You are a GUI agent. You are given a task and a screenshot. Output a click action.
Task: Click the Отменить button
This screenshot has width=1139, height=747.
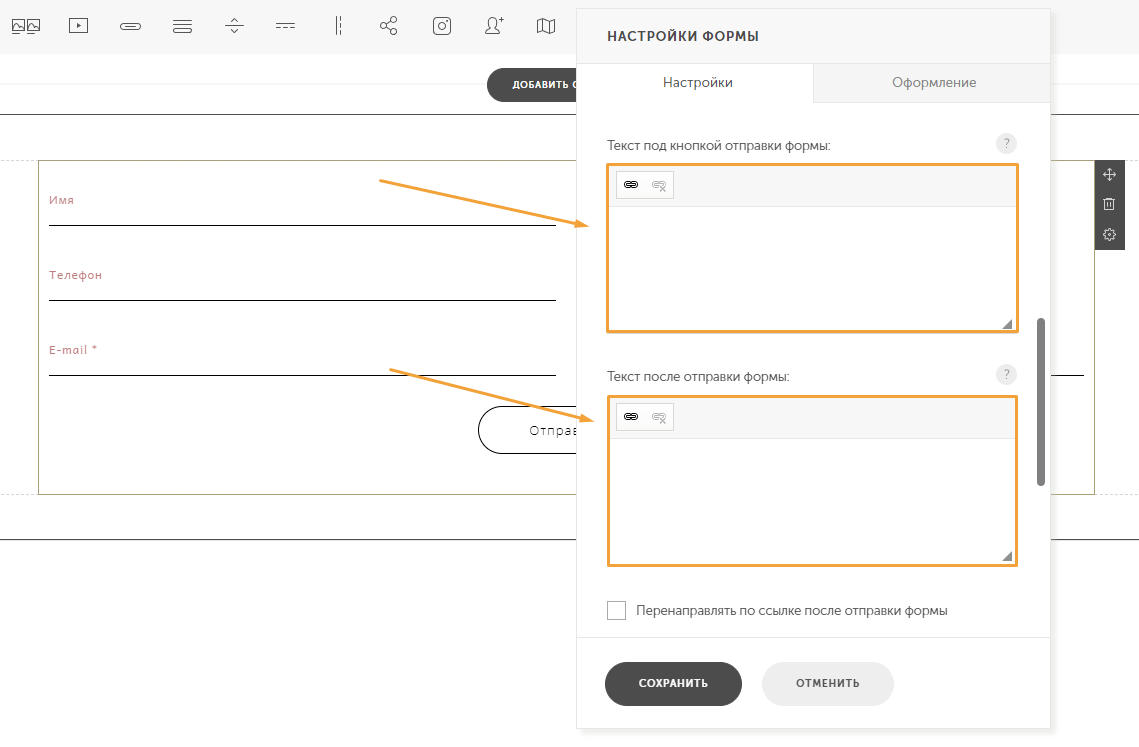coord(827,684)
